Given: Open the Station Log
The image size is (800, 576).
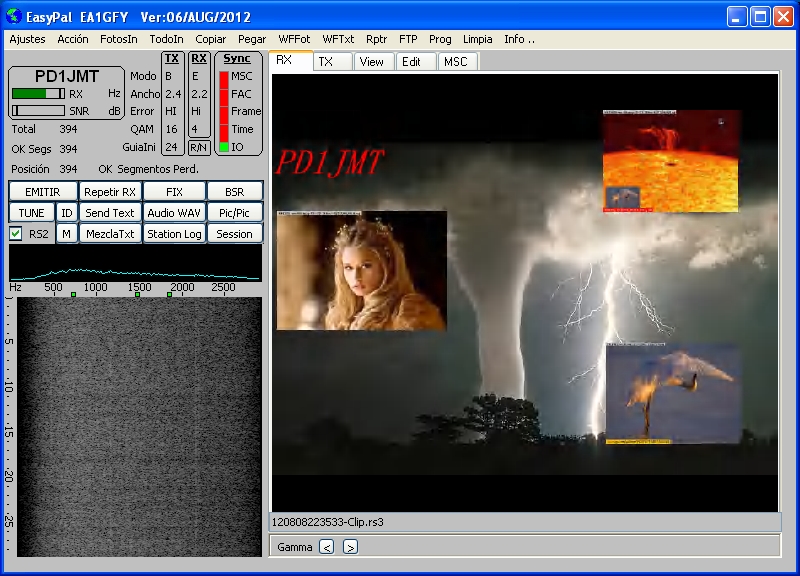Looking at the screenshot, I should pyautogui.click(x=174, y=234).
